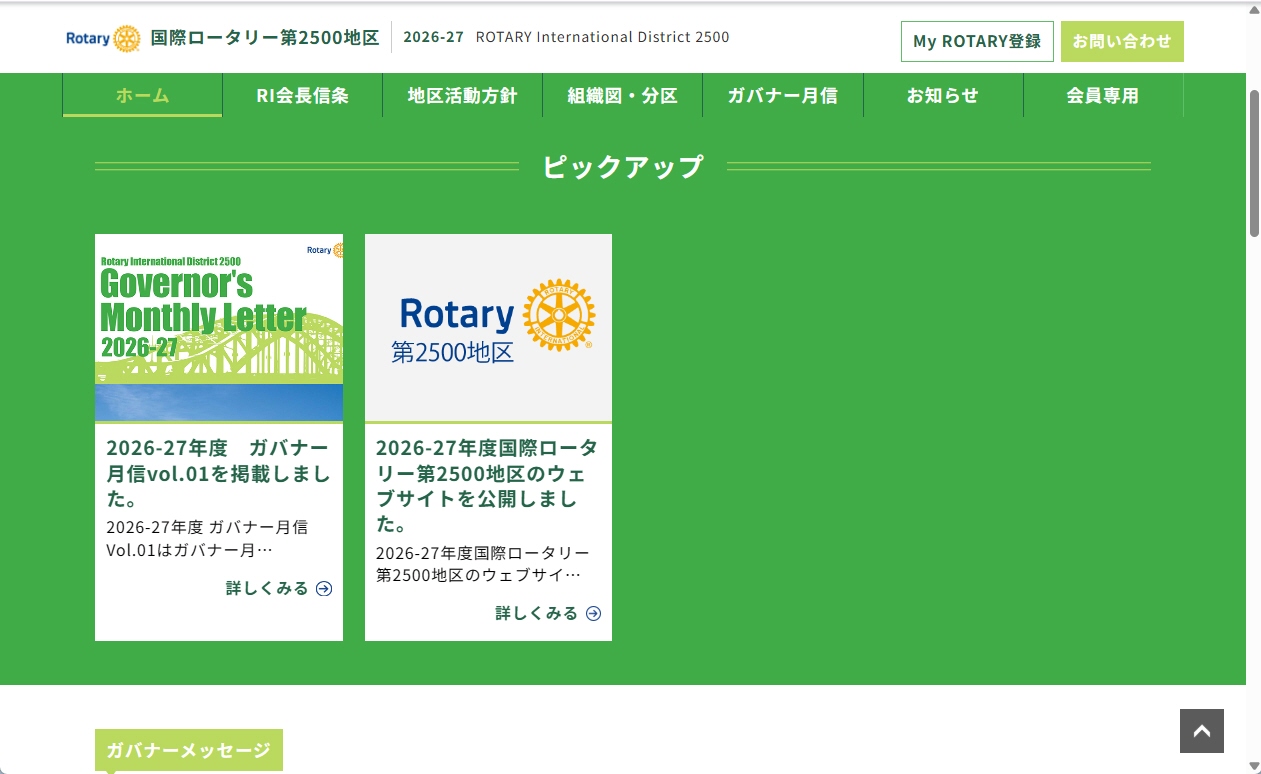Click the scrollbar down arrow

(x=1254, y=765)
